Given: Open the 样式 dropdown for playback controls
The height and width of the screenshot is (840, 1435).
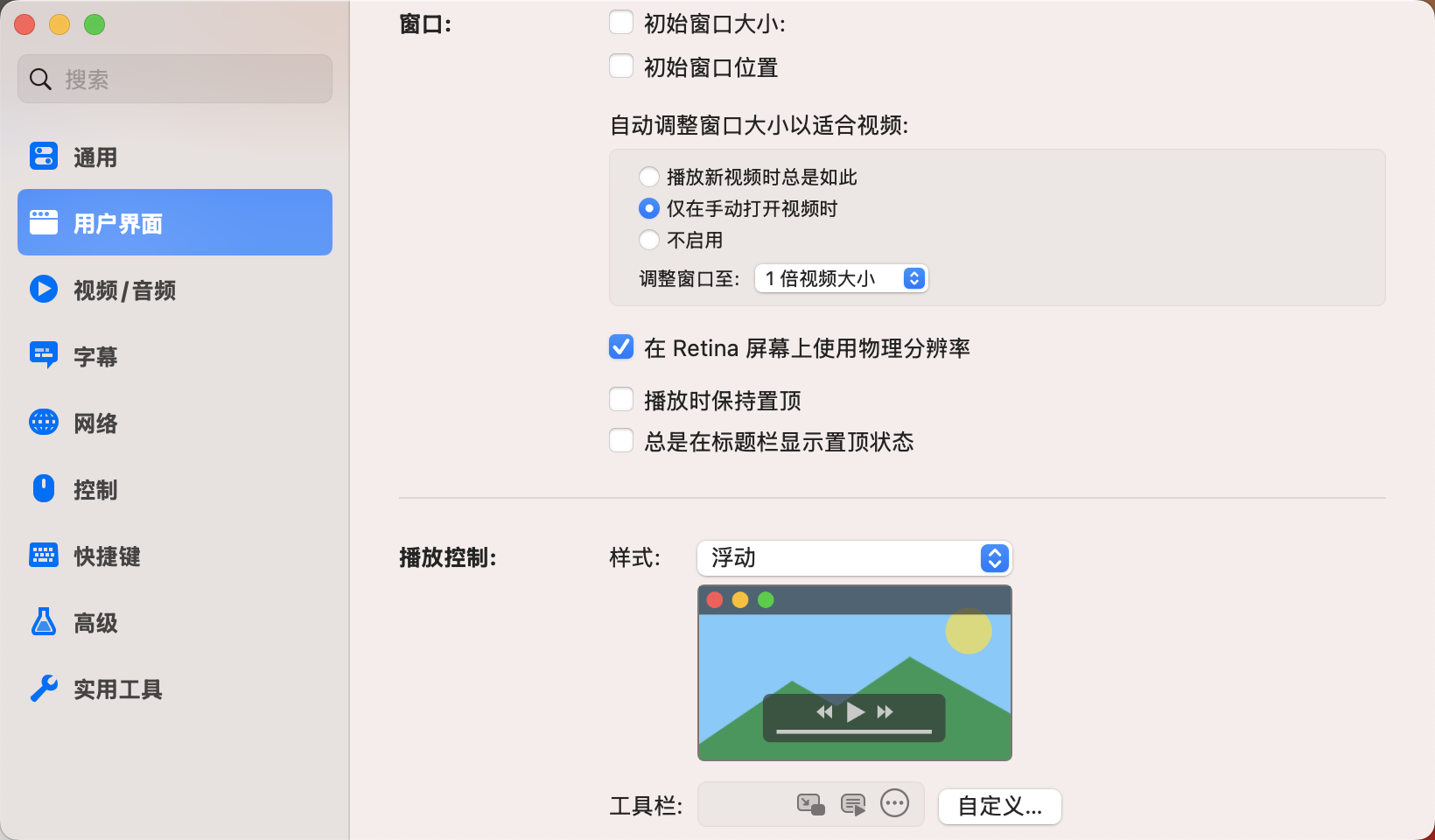Looking at the screenshot, I should [x=854, y=557].
